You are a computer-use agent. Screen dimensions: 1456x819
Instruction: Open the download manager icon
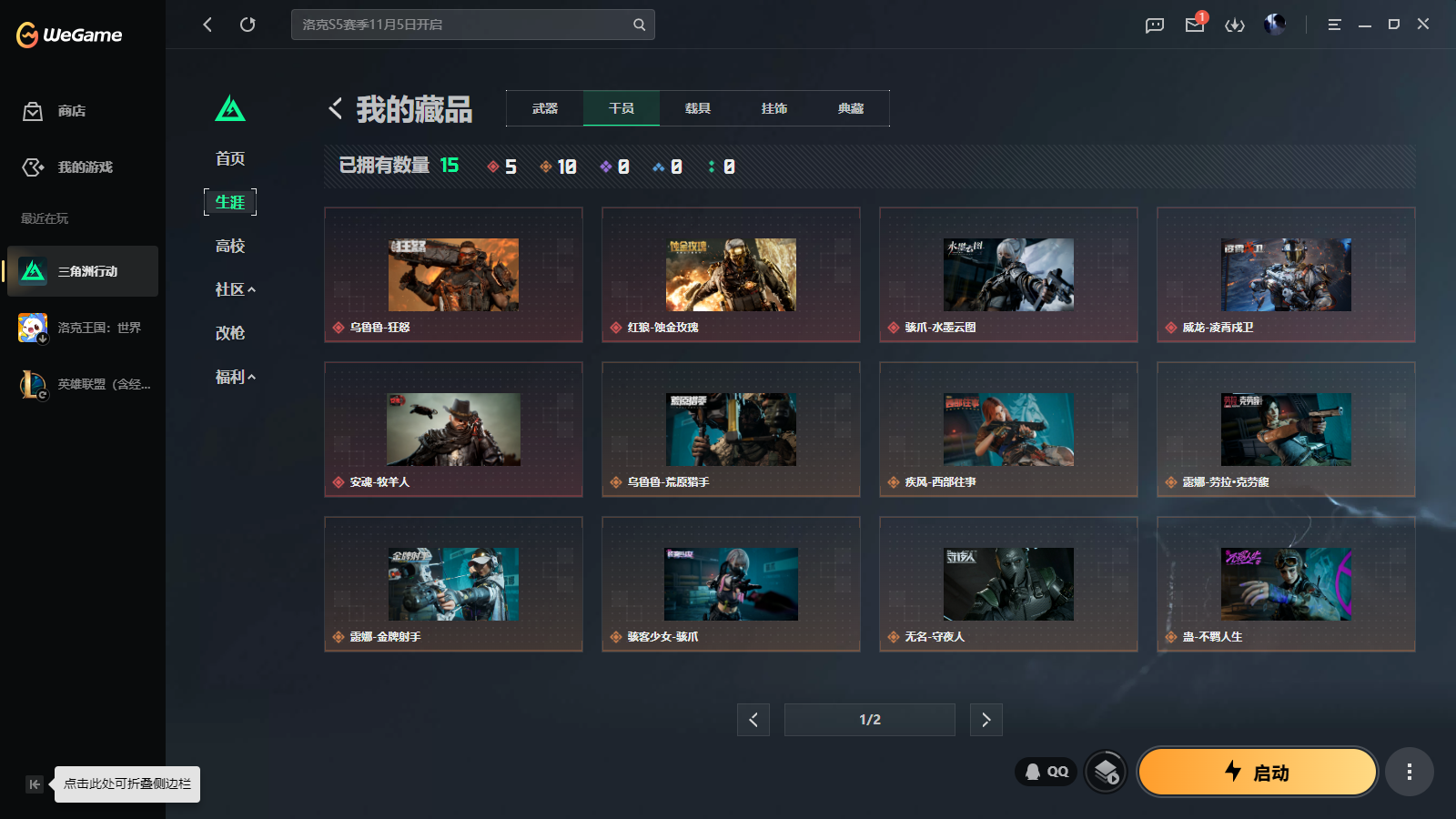coord(1235,25)
